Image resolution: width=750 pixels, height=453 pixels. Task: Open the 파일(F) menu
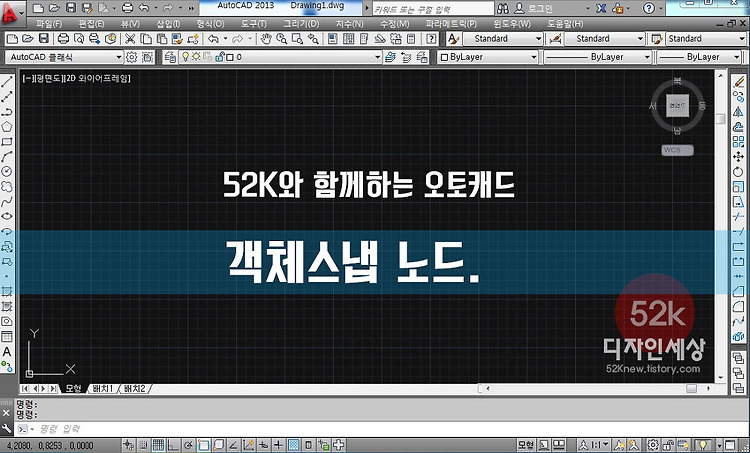tap(49, 23)
